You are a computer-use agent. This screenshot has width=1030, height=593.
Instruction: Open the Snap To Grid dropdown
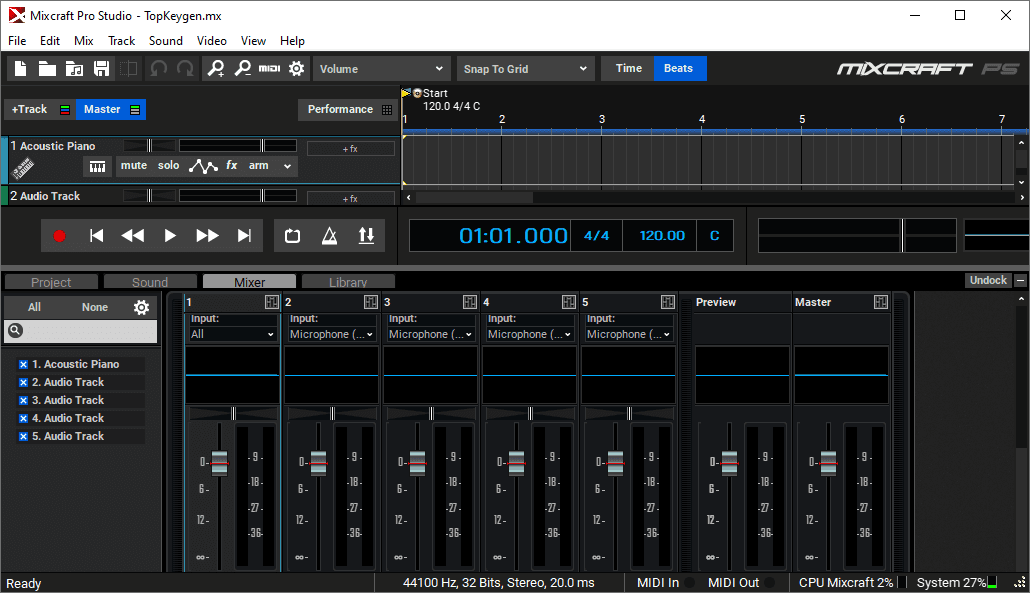click(x=526, y=69)
